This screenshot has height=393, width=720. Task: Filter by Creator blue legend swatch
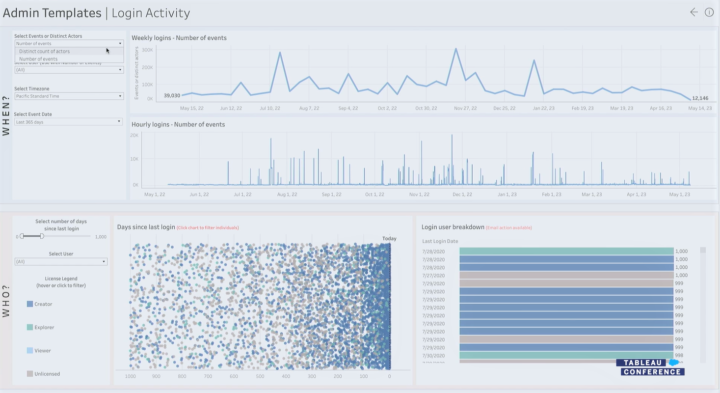[30, 304]
